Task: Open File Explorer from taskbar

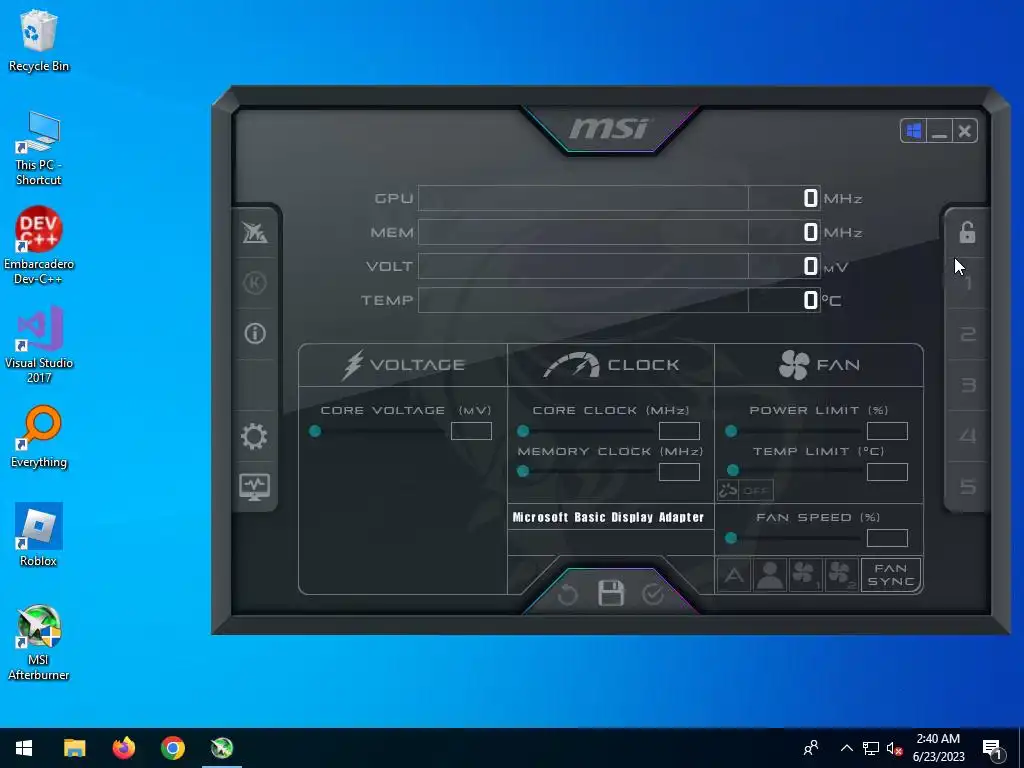Action: point(74,748)
